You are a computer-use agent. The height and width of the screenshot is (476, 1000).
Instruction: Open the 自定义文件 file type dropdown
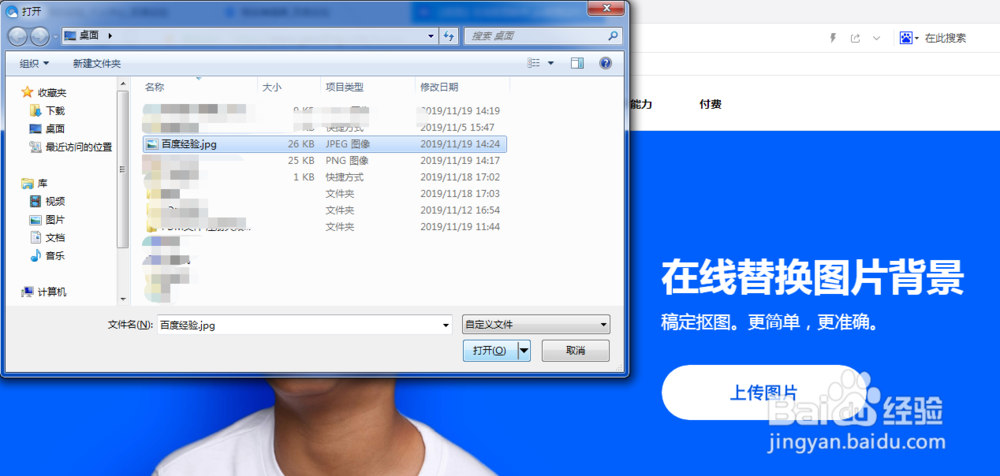(x=536, y=325)
